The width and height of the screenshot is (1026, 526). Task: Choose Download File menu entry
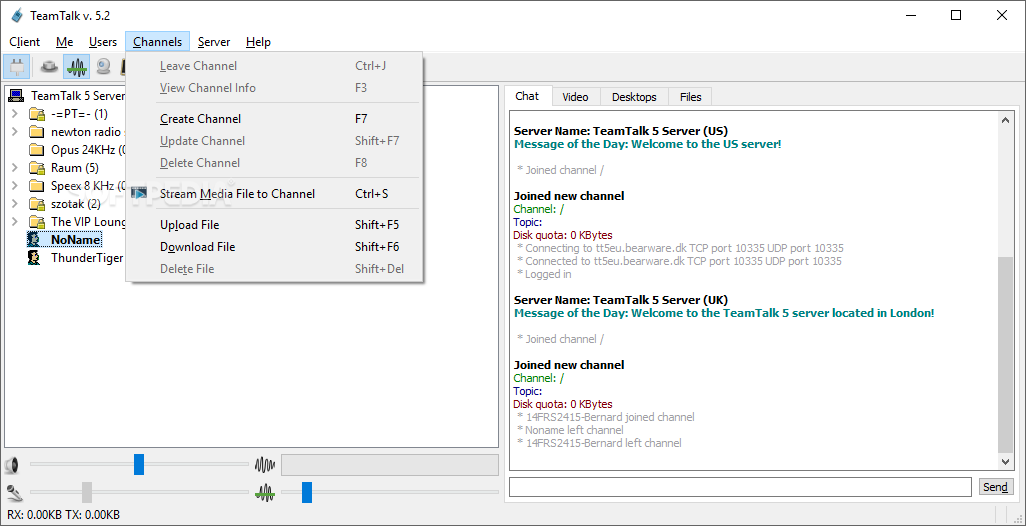point(275,247)
